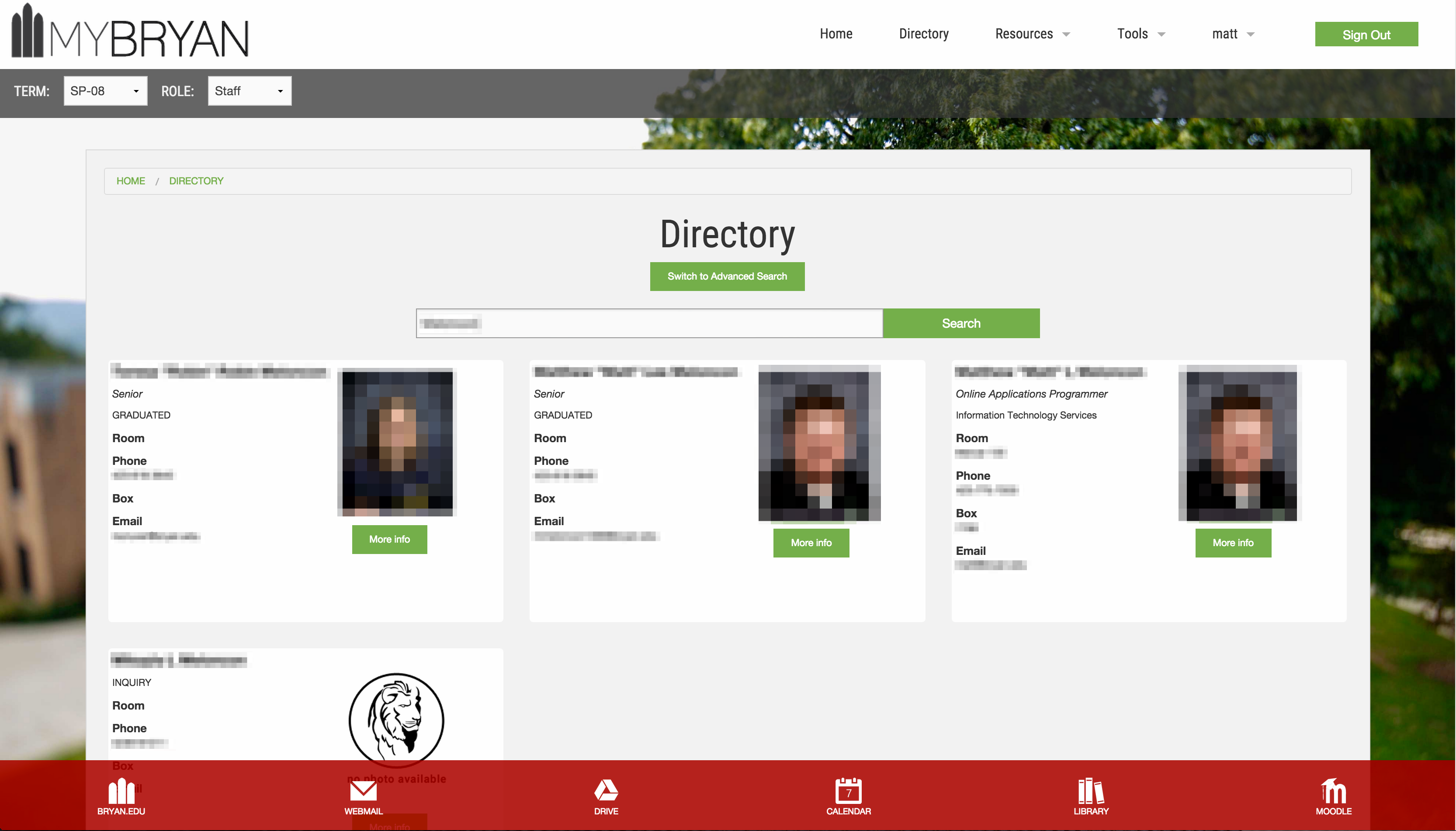This screenshot has height=831, width=1456.
Task: Click the Directory page heading
Action: point(727,234)
